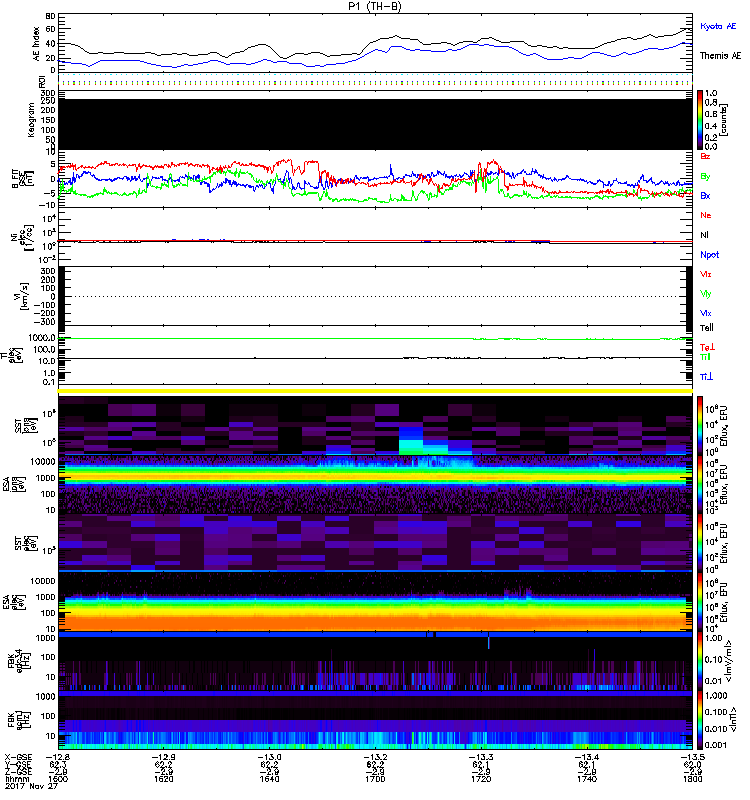Click the 1740 time tick label
Viewport: 750px width, 800px height.
point(587,779)
